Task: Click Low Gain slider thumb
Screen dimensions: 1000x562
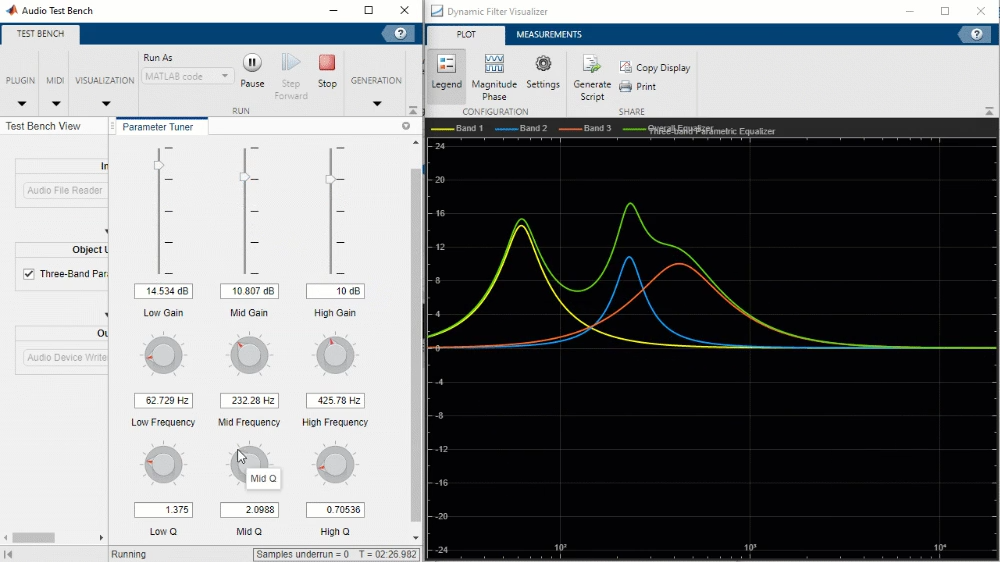Action: coord(159,166)
